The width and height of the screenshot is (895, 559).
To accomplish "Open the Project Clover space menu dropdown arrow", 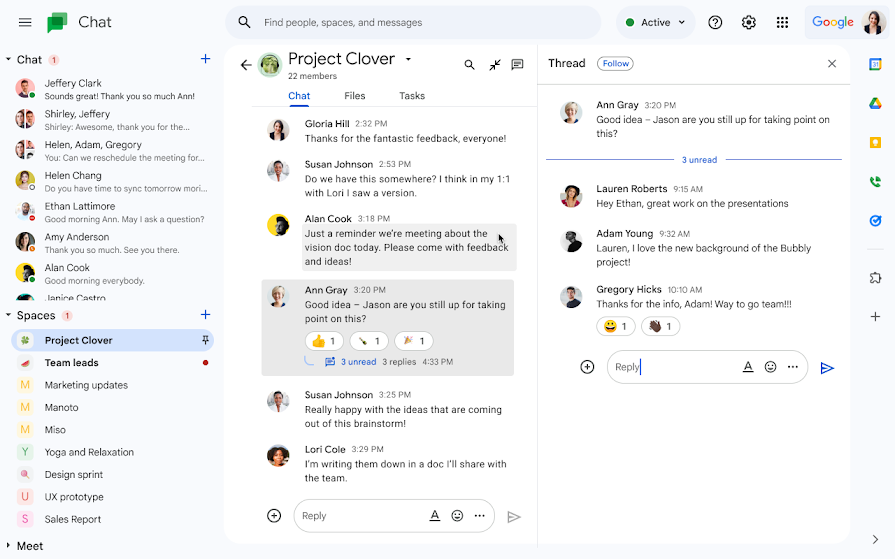I will coord(408,59).
